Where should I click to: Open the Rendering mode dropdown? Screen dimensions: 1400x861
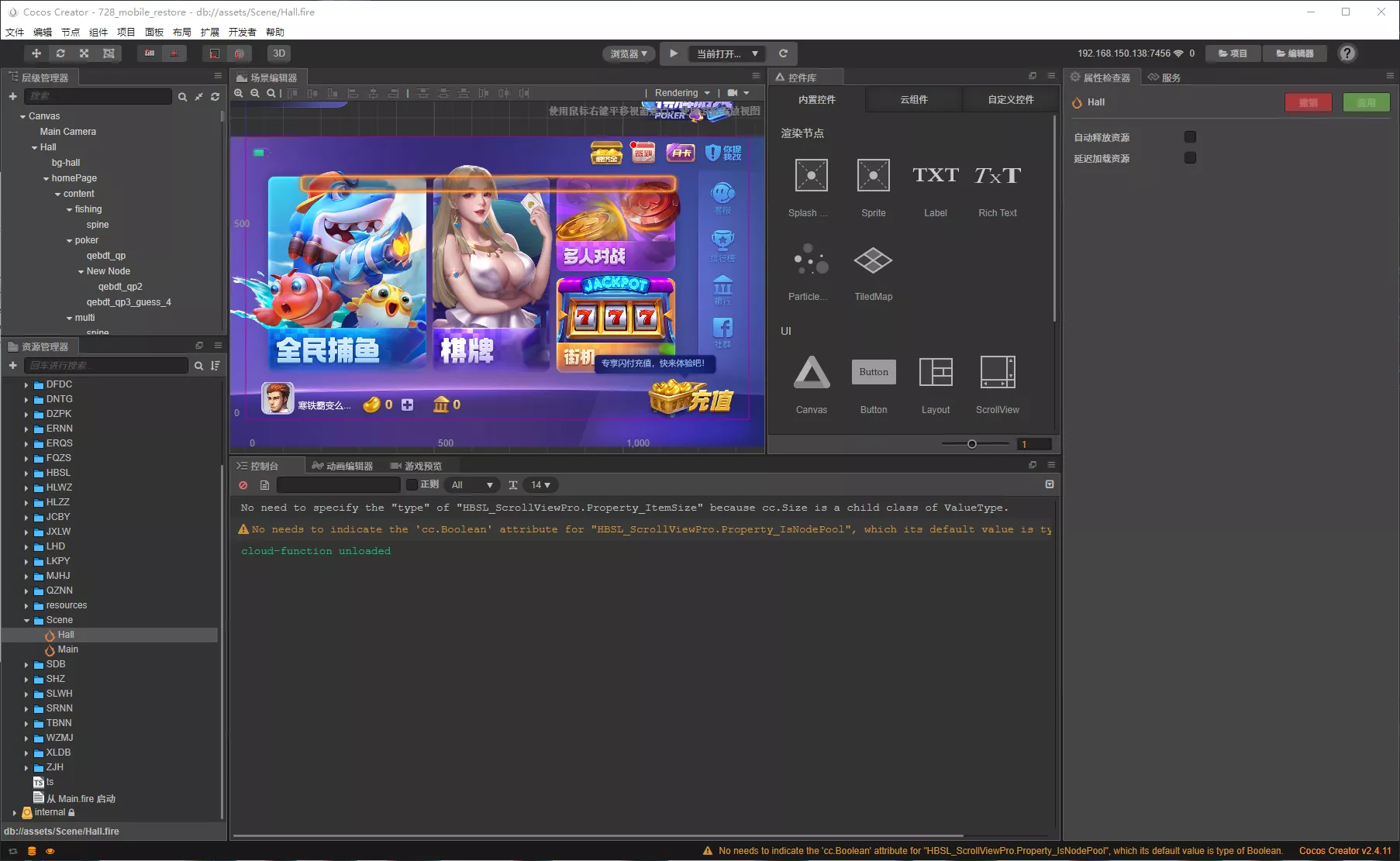pos(681,92)
